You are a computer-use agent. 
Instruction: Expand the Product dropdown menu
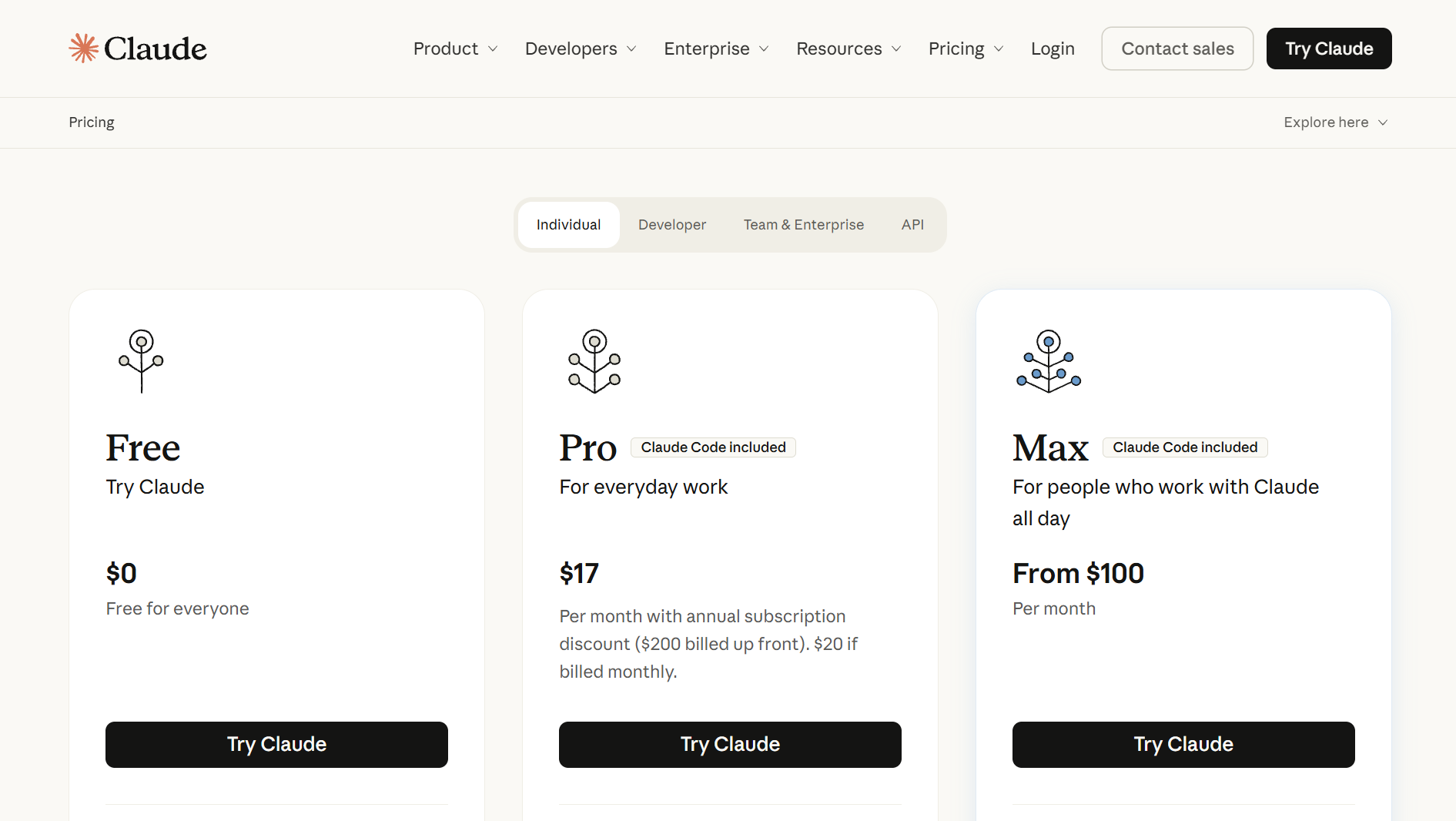click(455, 49)
